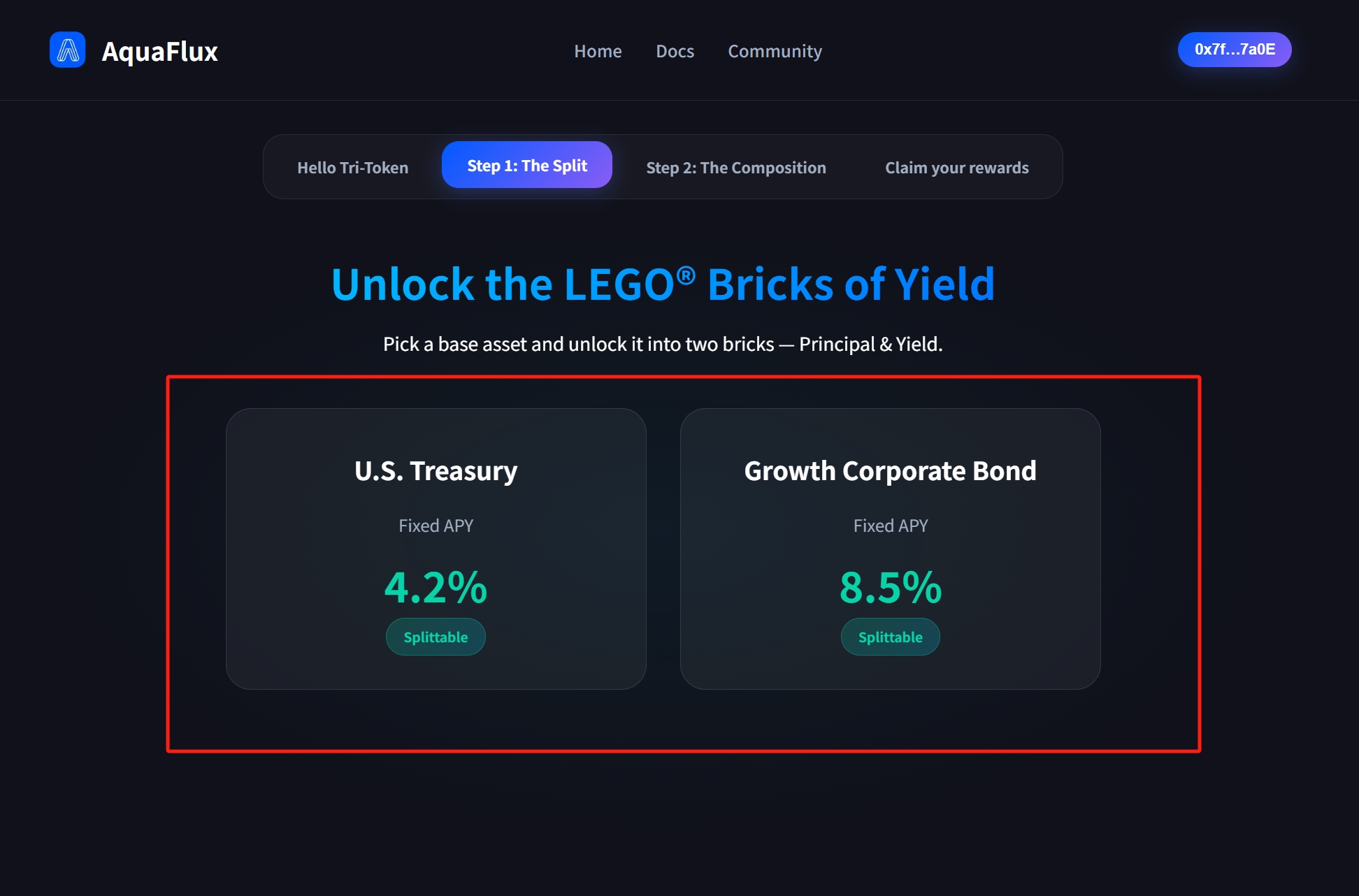1359x896 pixels.
Task: Click the Splittable badge under U.S. Treasury
Action: (436, 637)
